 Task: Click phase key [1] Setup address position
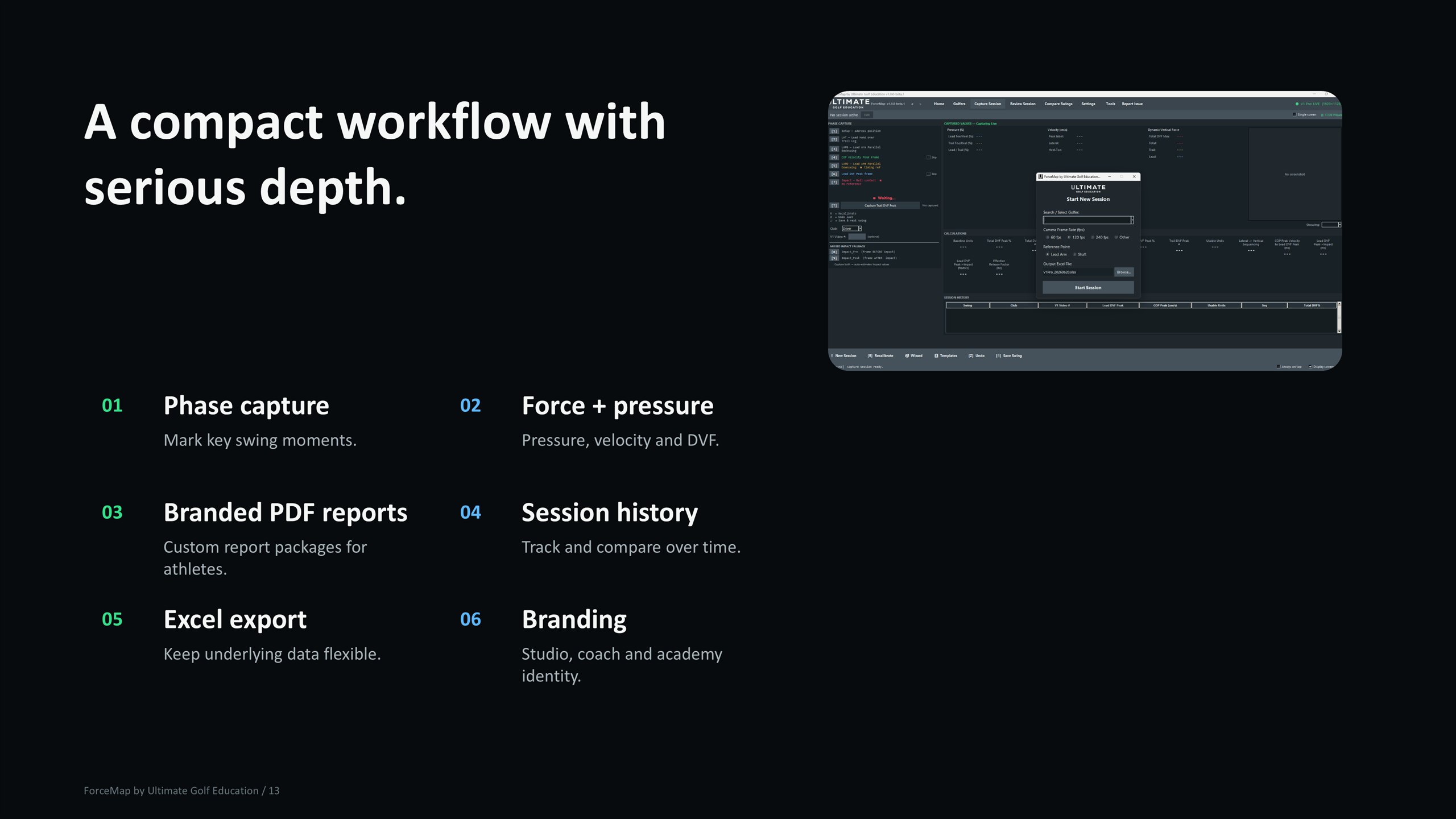(x=834, y=131)
